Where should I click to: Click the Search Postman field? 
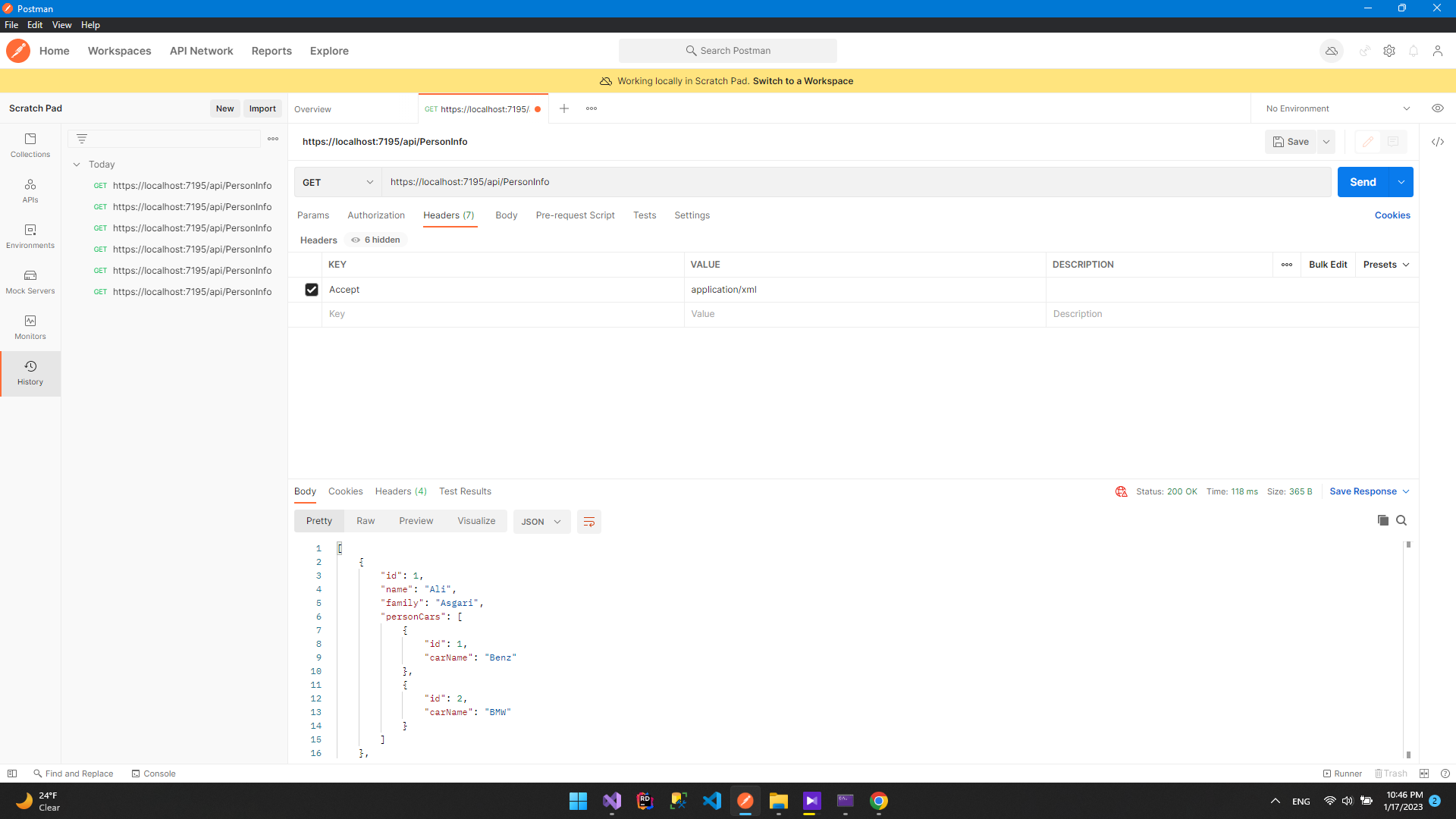coord(728,51)
